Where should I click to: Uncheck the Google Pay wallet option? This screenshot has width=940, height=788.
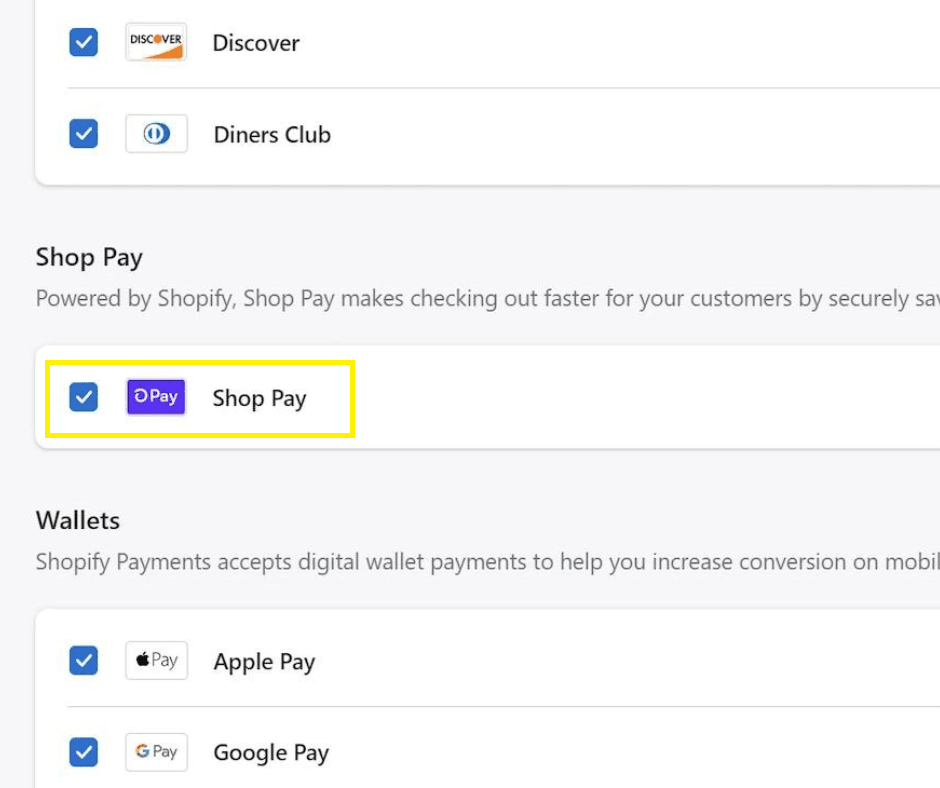pyautogui.click(x=83, y=751)
